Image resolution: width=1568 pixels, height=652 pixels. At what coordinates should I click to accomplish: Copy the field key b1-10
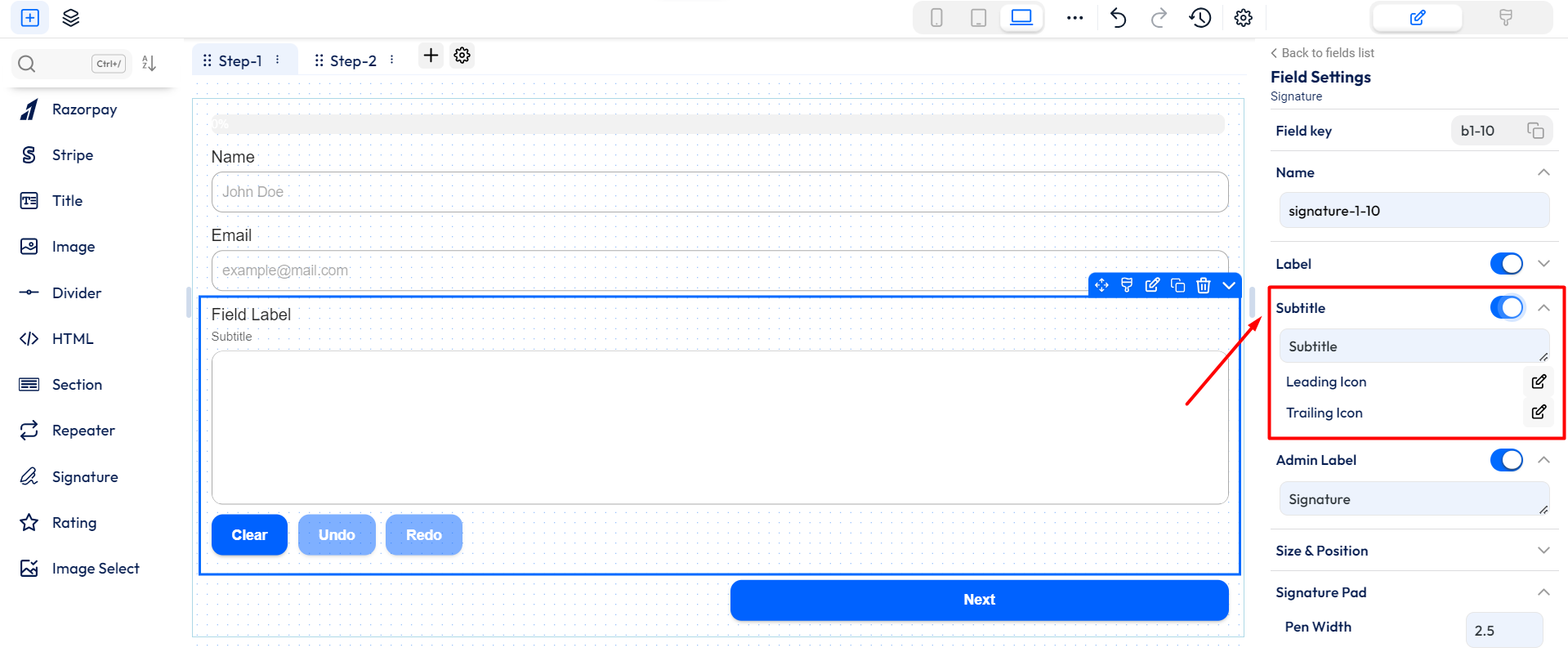pos(1535,131)
